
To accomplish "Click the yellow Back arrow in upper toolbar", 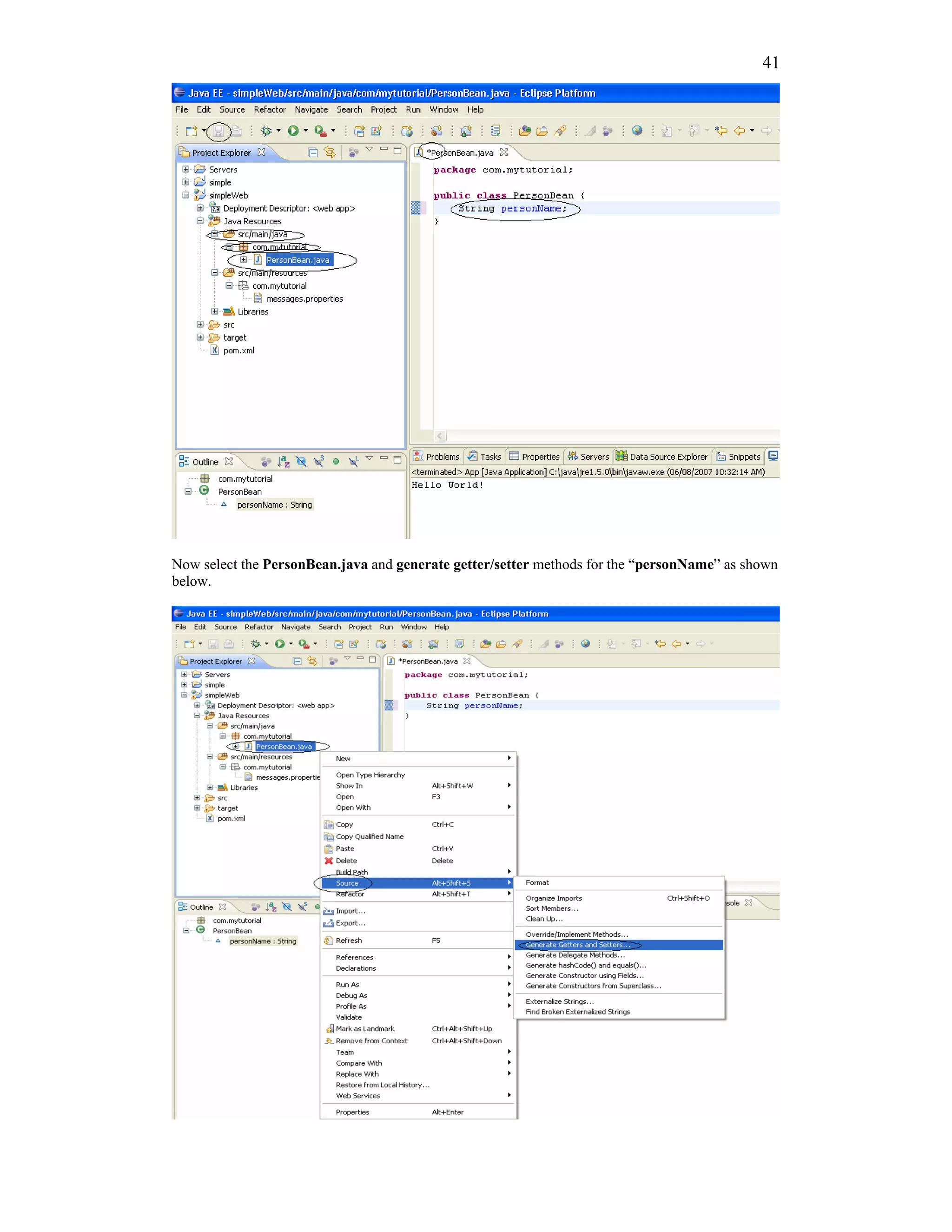I will (x=740, y=131).
